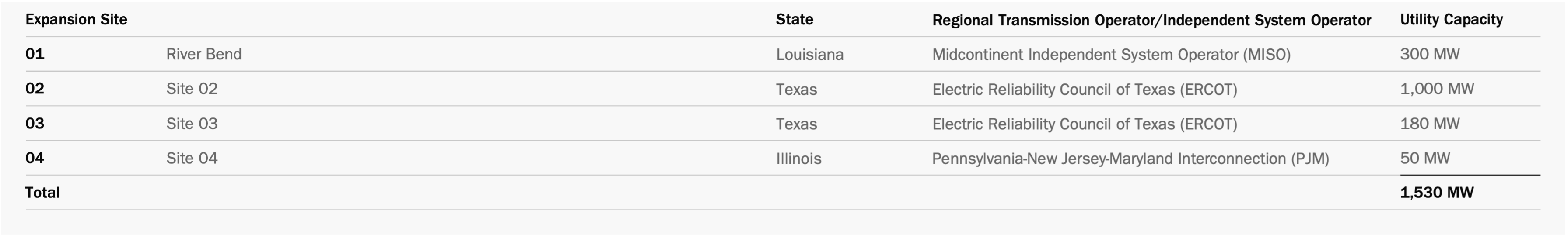Click the Illinois state cell

[x=798, y=159]
